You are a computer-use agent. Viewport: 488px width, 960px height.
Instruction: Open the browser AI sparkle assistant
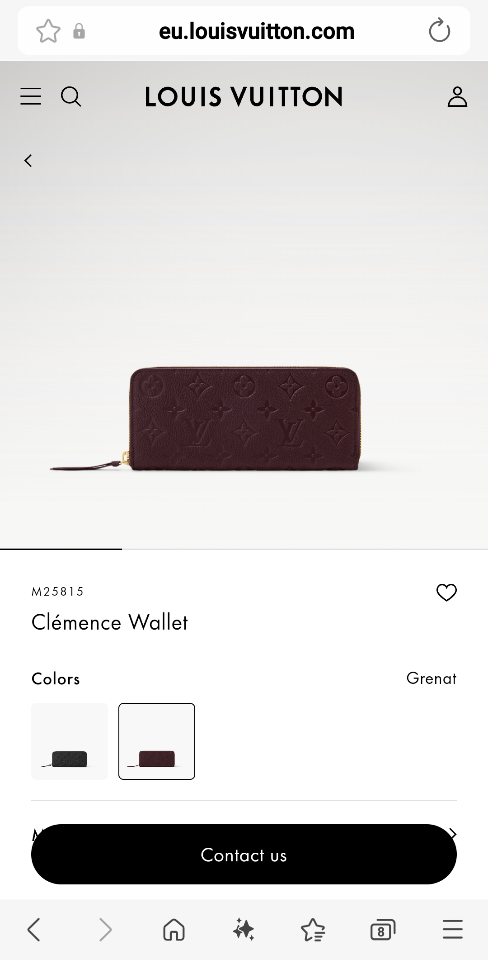[x=244, y=930]
